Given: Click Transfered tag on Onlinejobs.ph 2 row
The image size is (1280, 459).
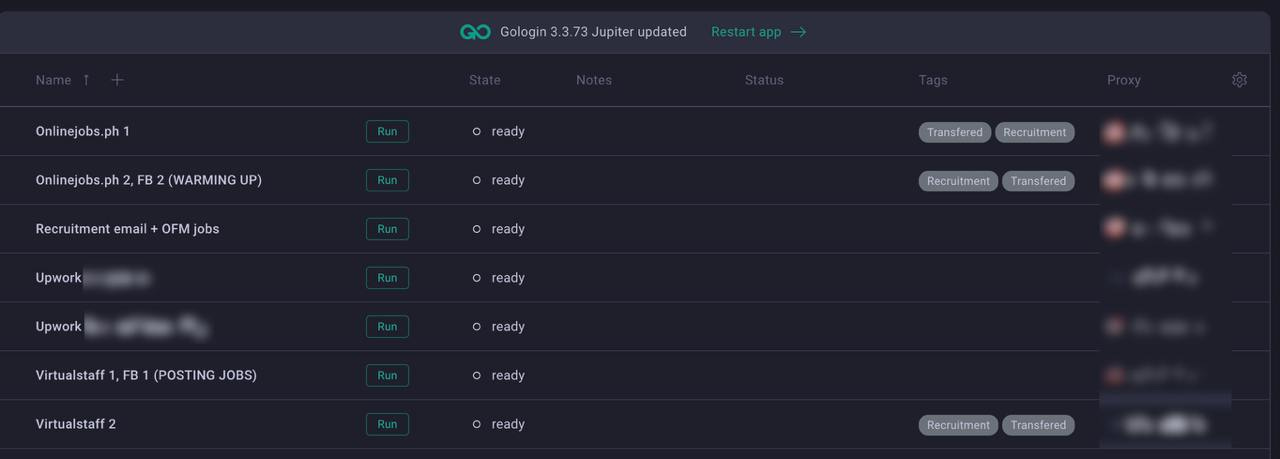Looking at the screenshot, I should (x=1038, y=181).
